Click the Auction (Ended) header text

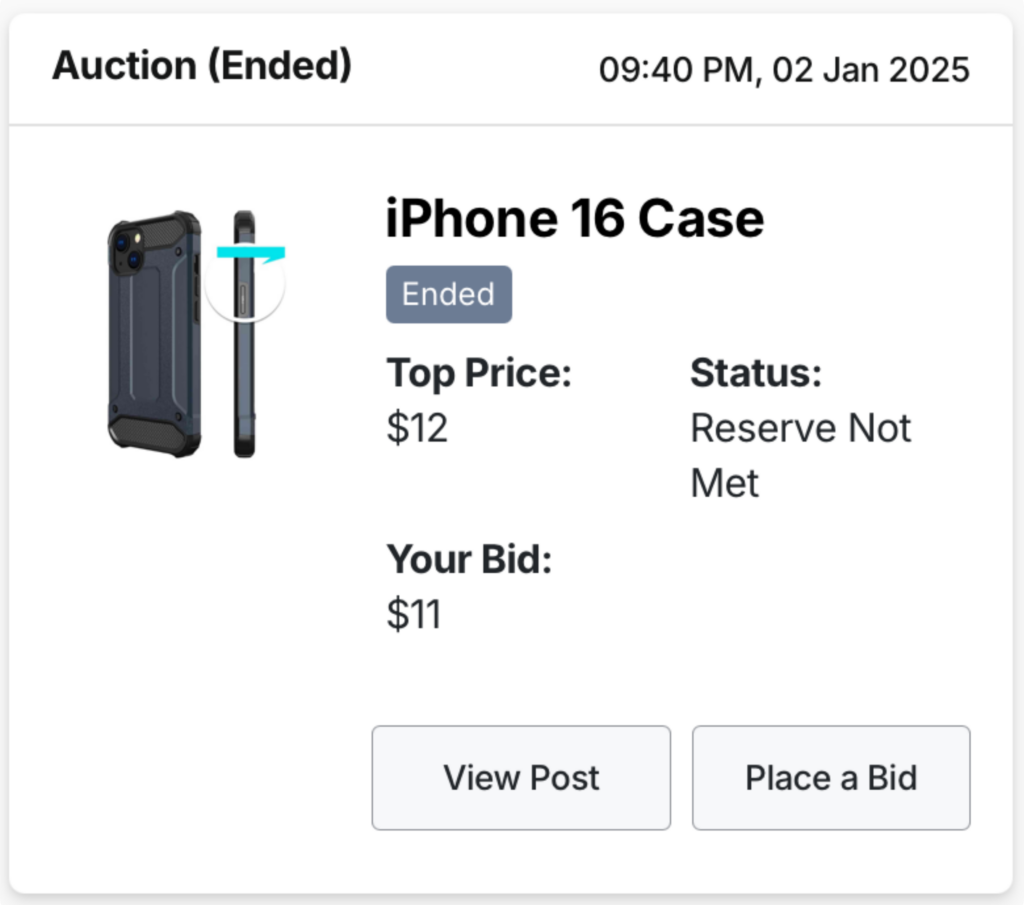point(202,66)
